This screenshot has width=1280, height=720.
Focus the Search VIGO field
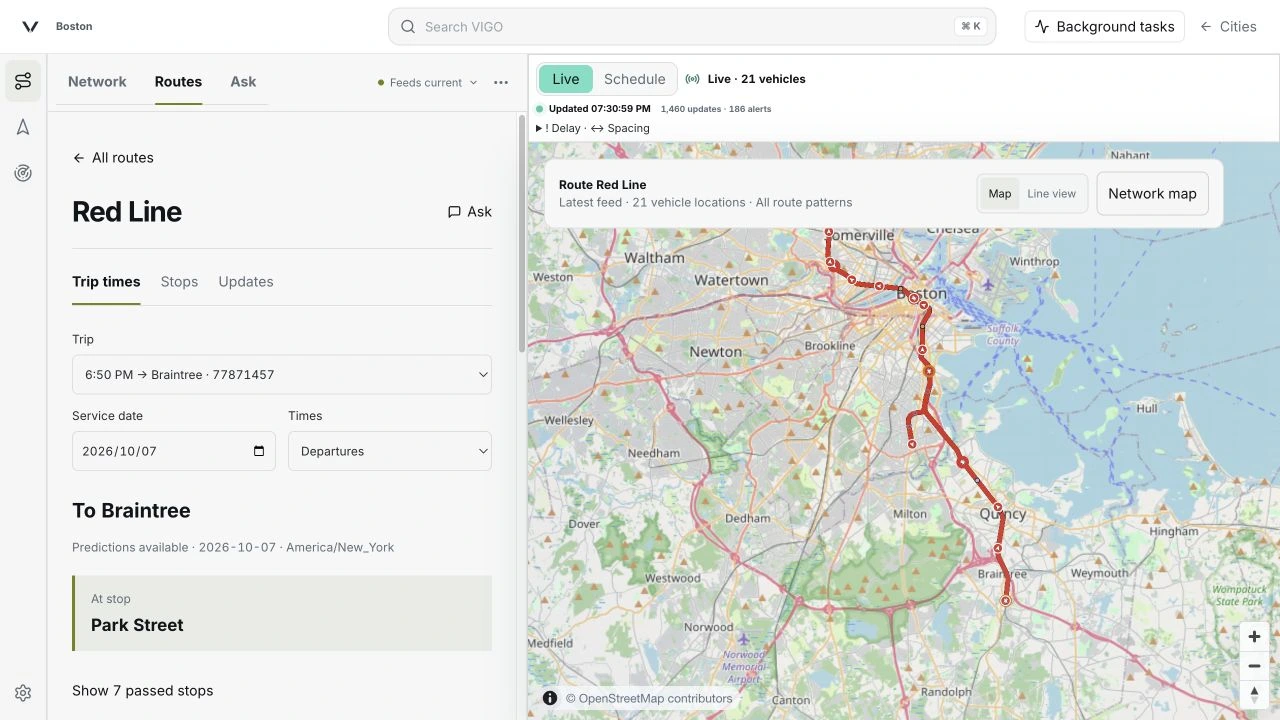(x=692, y=27)
